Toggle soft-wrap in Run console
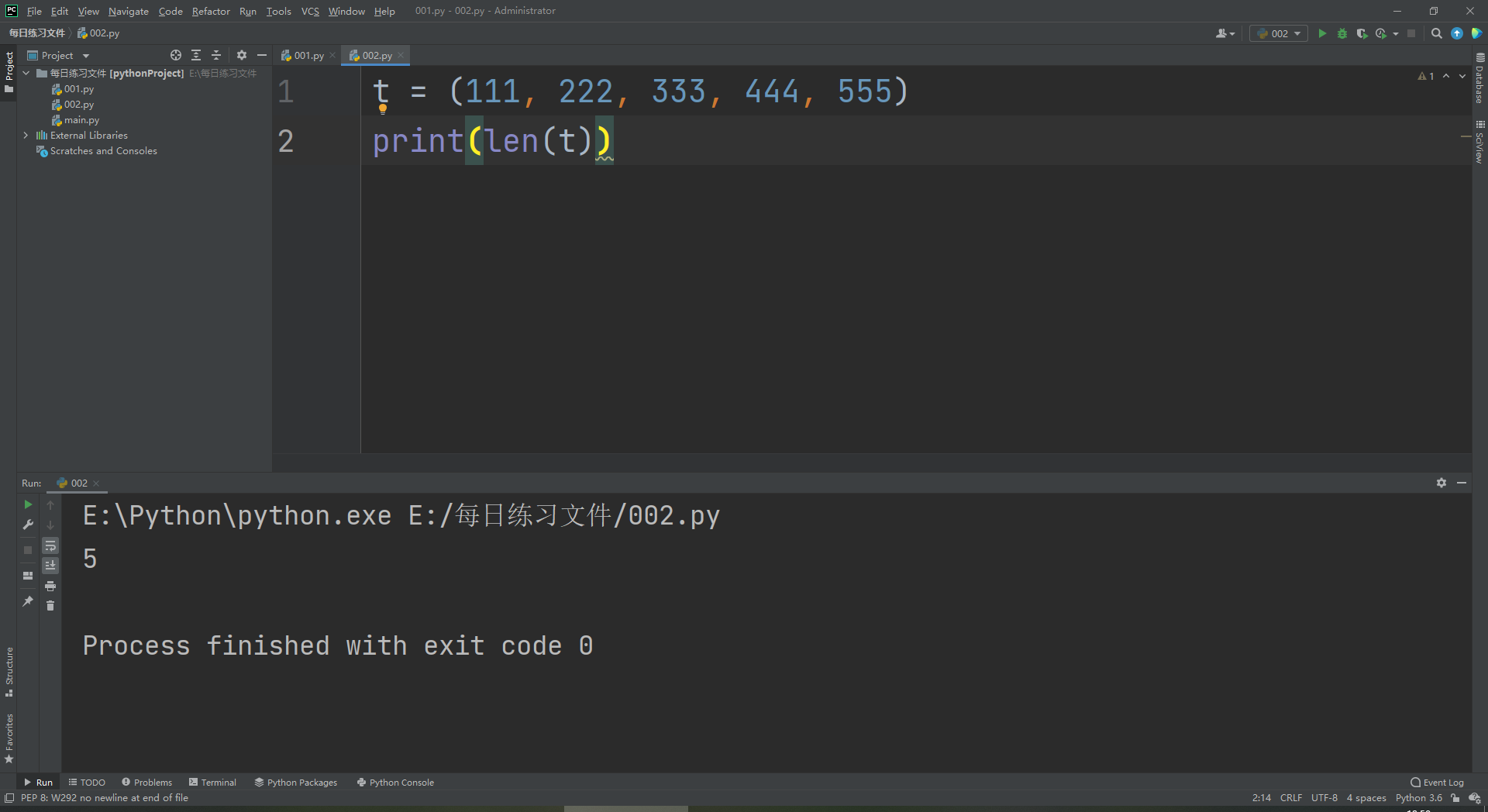Viewport: 1488px width, 812px height. [50, 545]
